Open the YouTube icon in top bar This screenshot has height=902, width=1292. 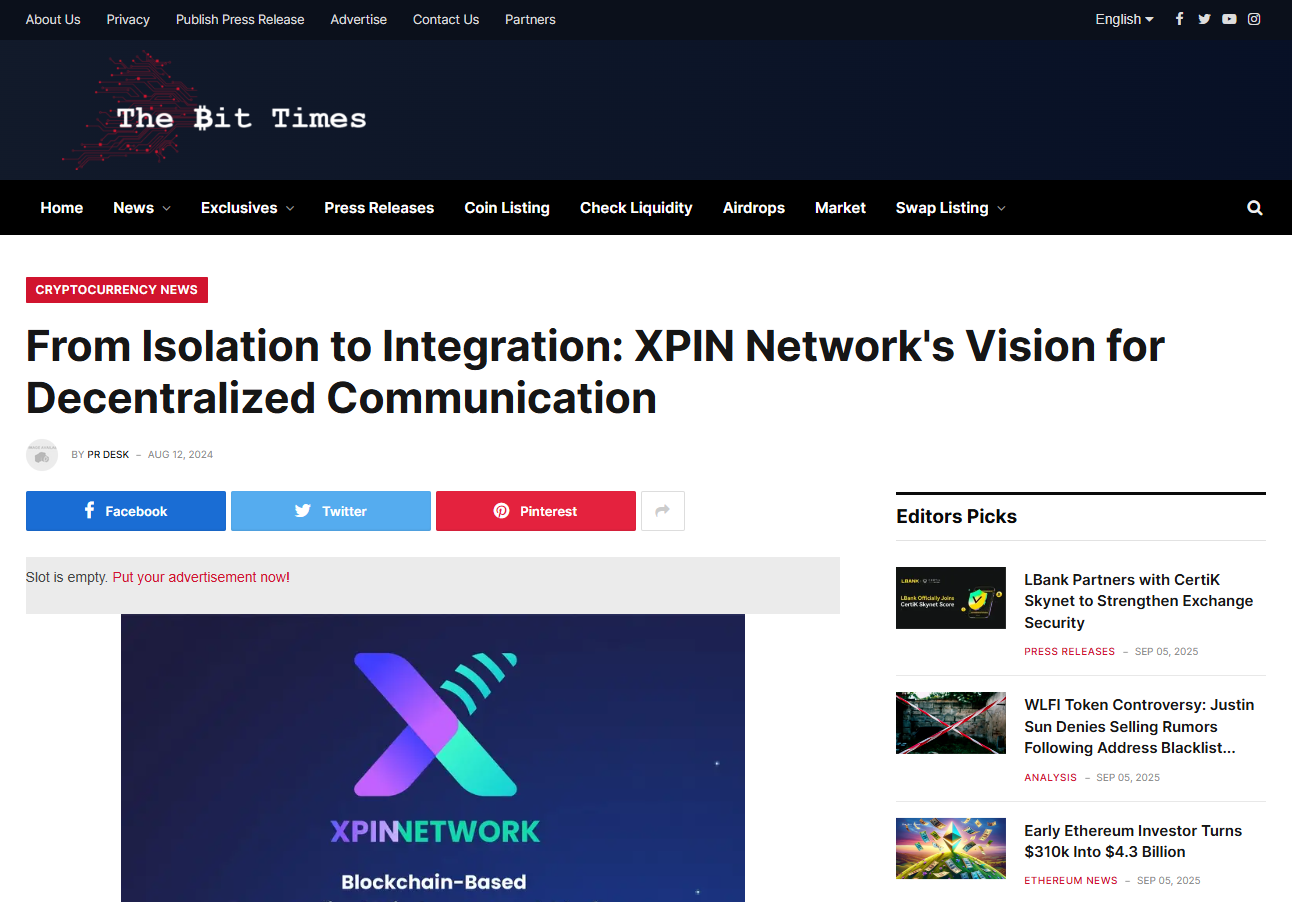tap(1229, 19)
